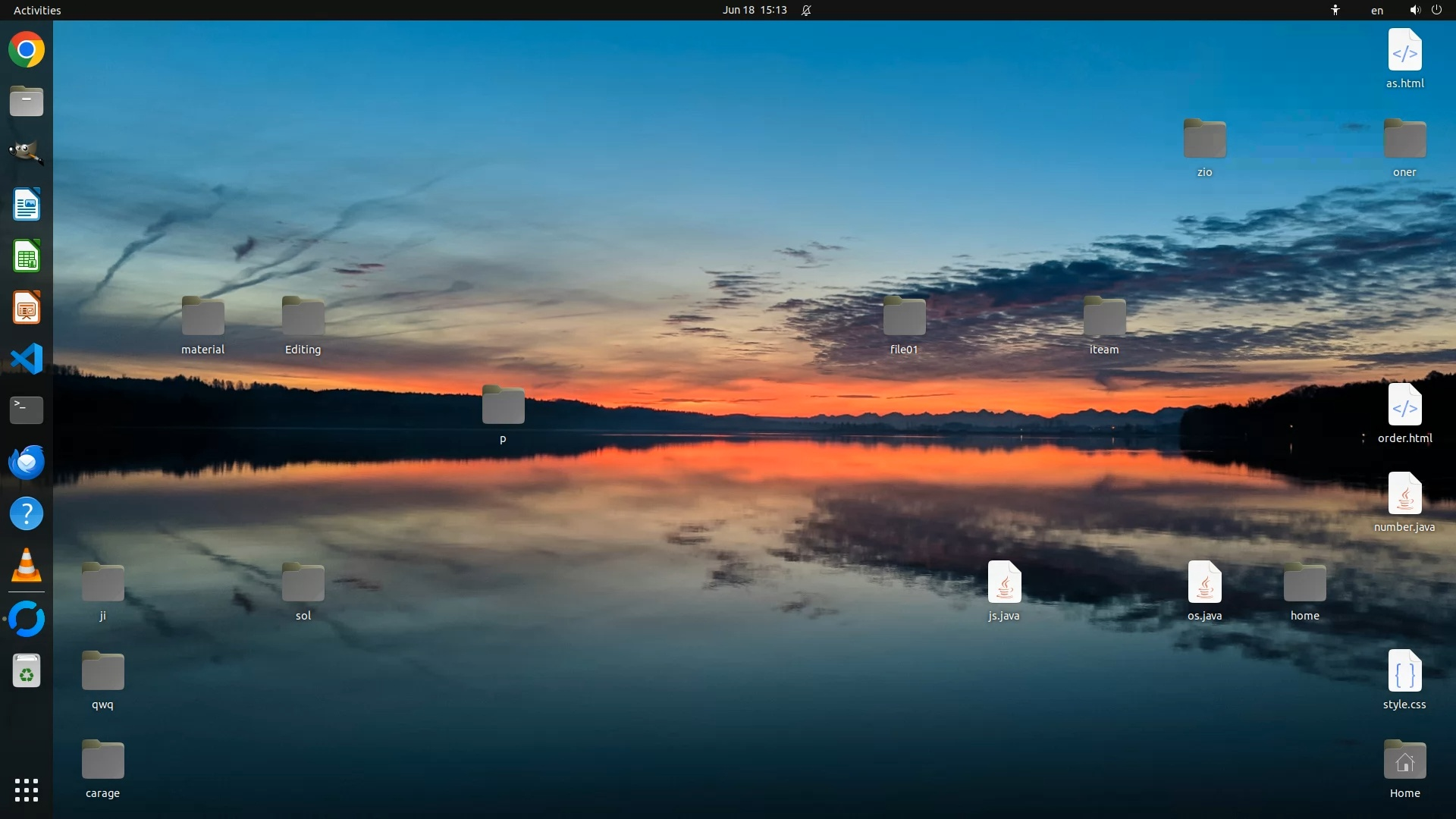Open the Trash in dock
The height and width of the screenshot is (819, 1456).
click(27, 671)
